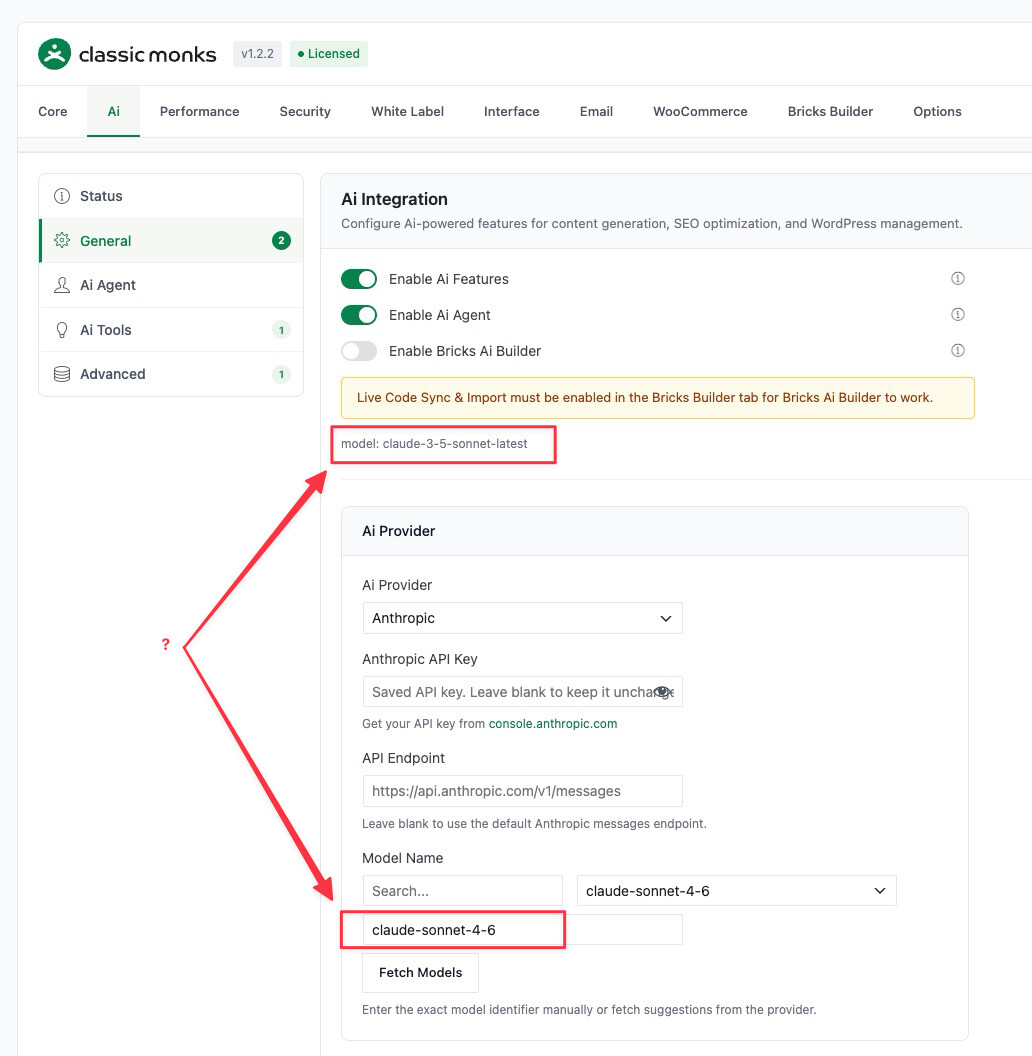
Task: Open the Email tab
Action: point(596,111)
